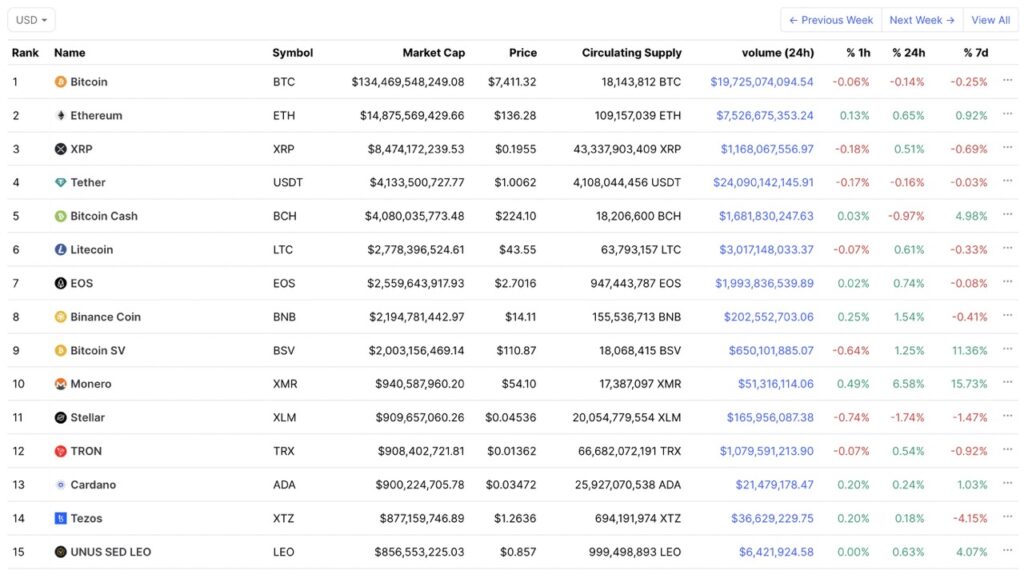This screenshot has height=570, width=1024.
Task: Click Stellar price $0.04536
Action: click(511, 417)
